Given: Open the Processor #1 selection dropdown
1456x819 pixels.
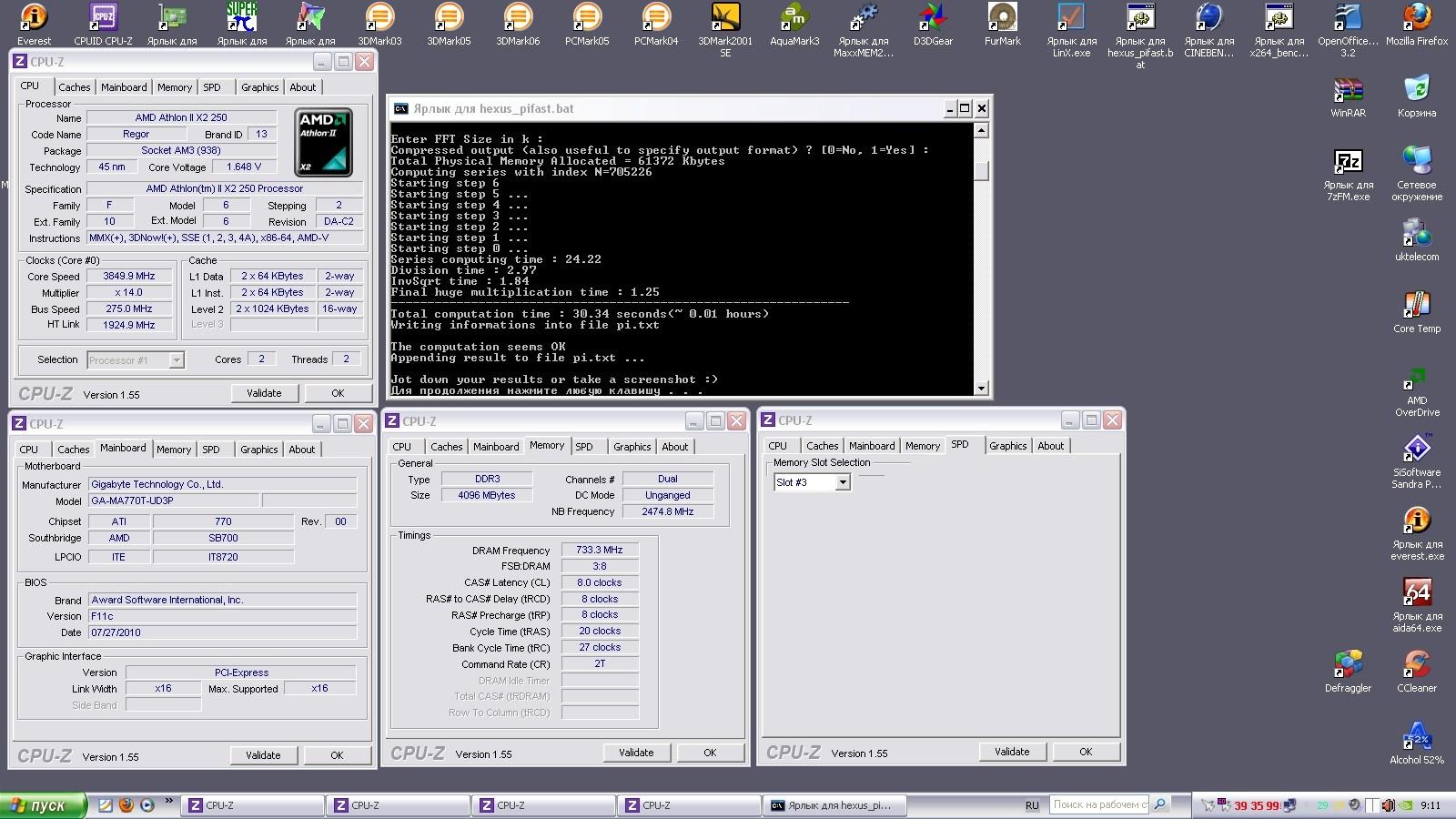Looking at the screenshot, I should pos(177,360).
